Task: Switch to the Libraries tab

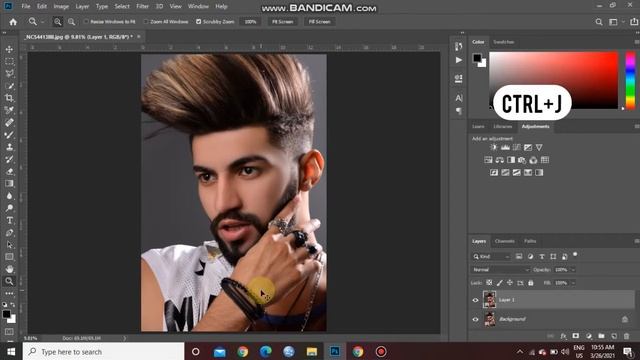Action: pos(502,127)
